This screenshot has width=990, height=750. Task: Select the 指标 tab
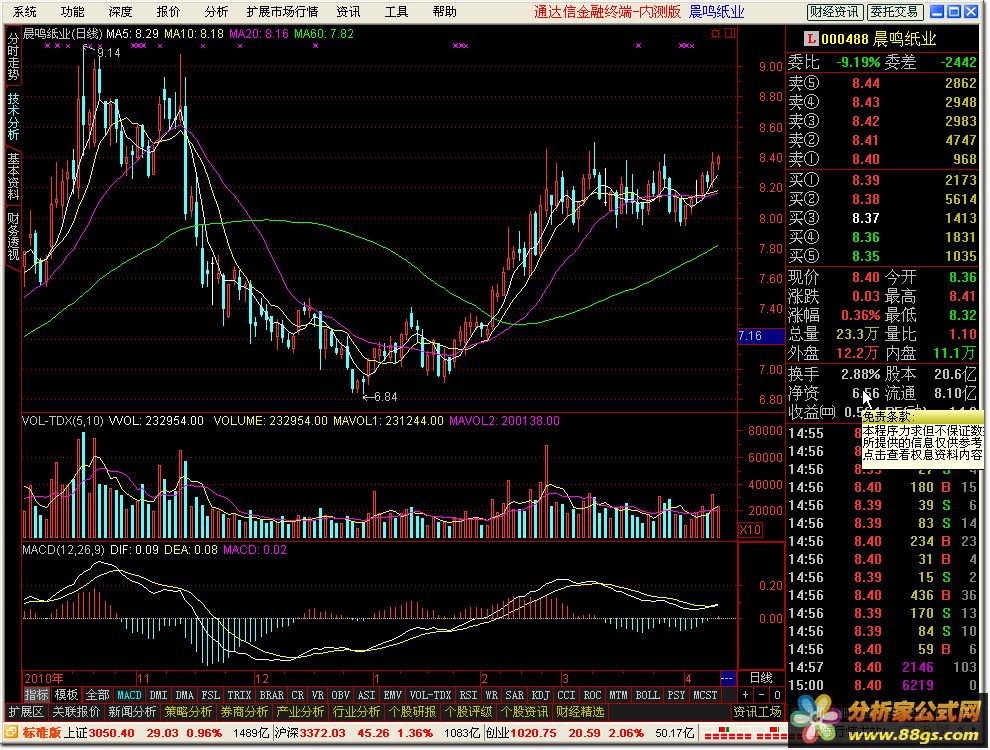[x=36, y=695]
